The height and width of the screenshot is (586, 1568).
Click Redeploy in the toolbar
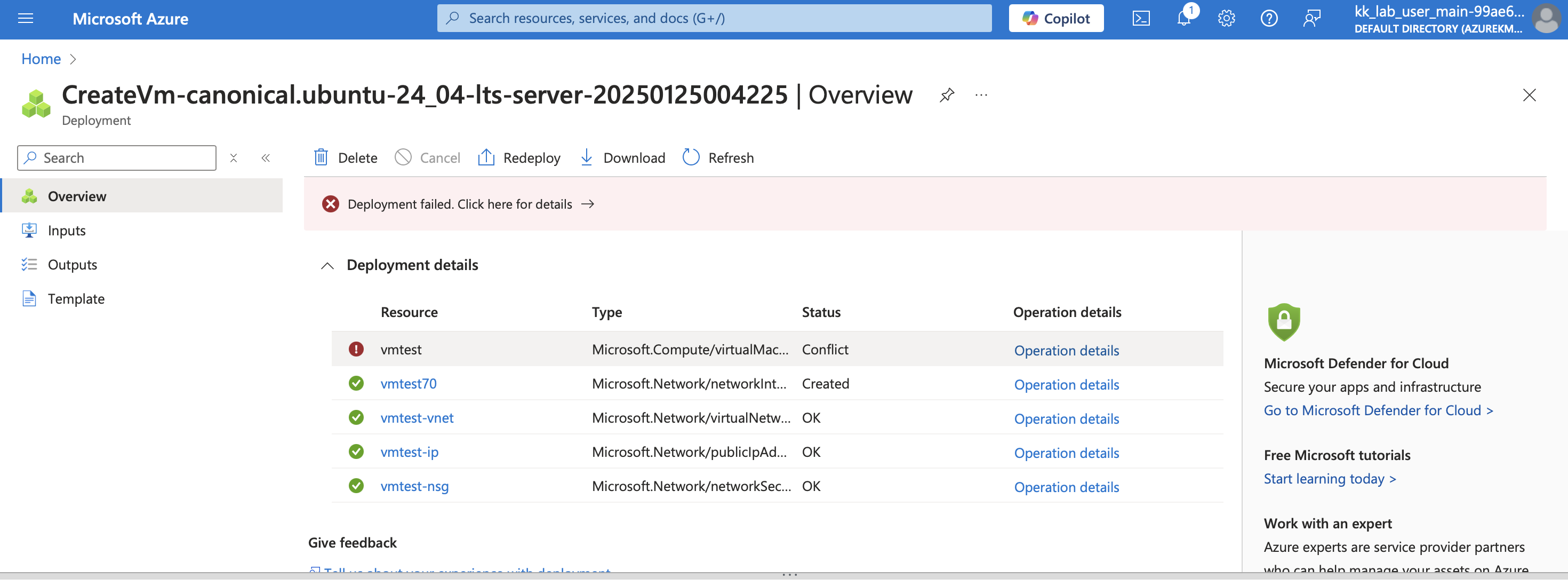tap(519, 158)
